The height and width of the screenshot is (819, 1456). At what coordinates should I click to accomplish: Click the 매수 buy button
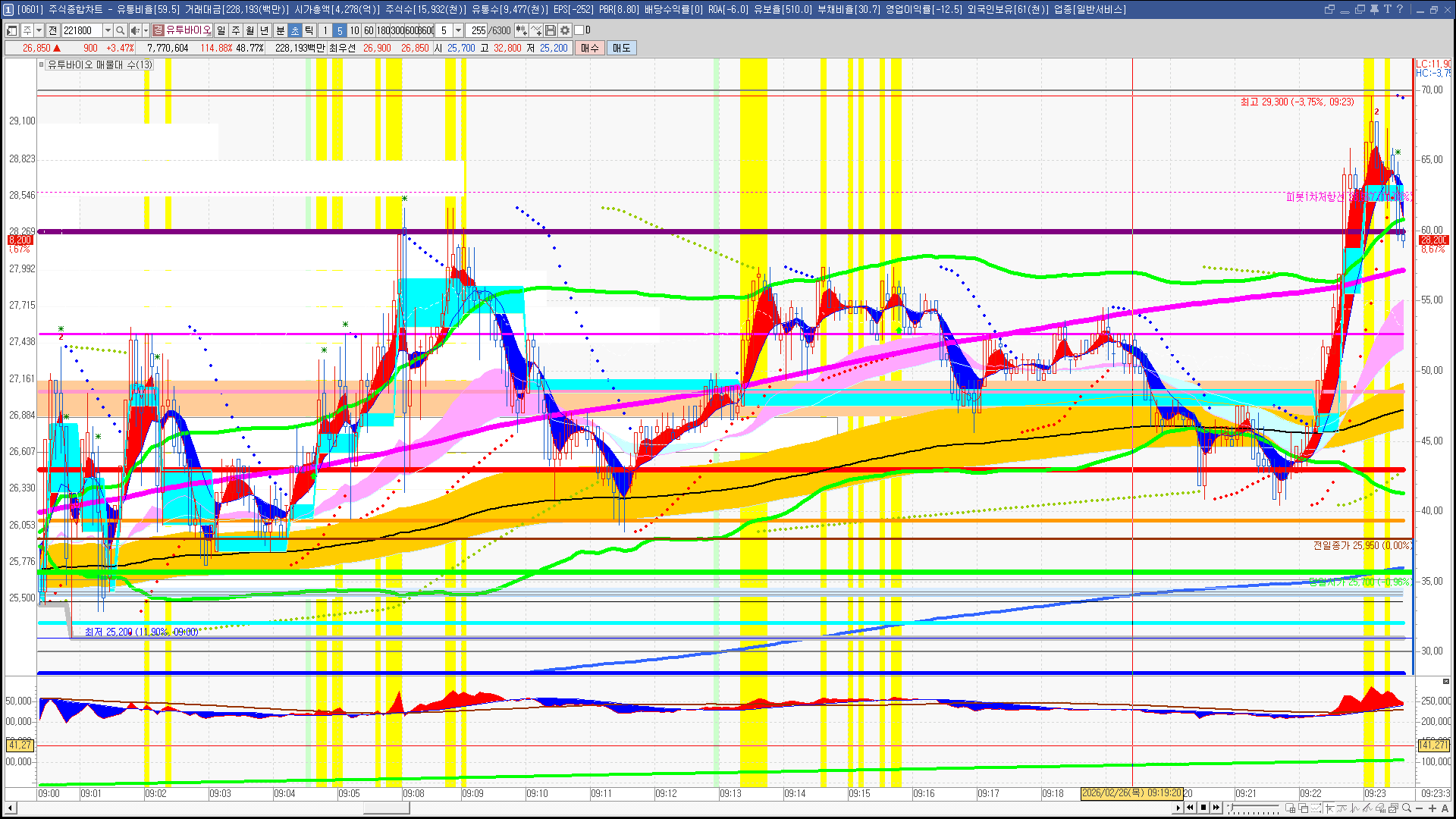[x=590, y=48]
